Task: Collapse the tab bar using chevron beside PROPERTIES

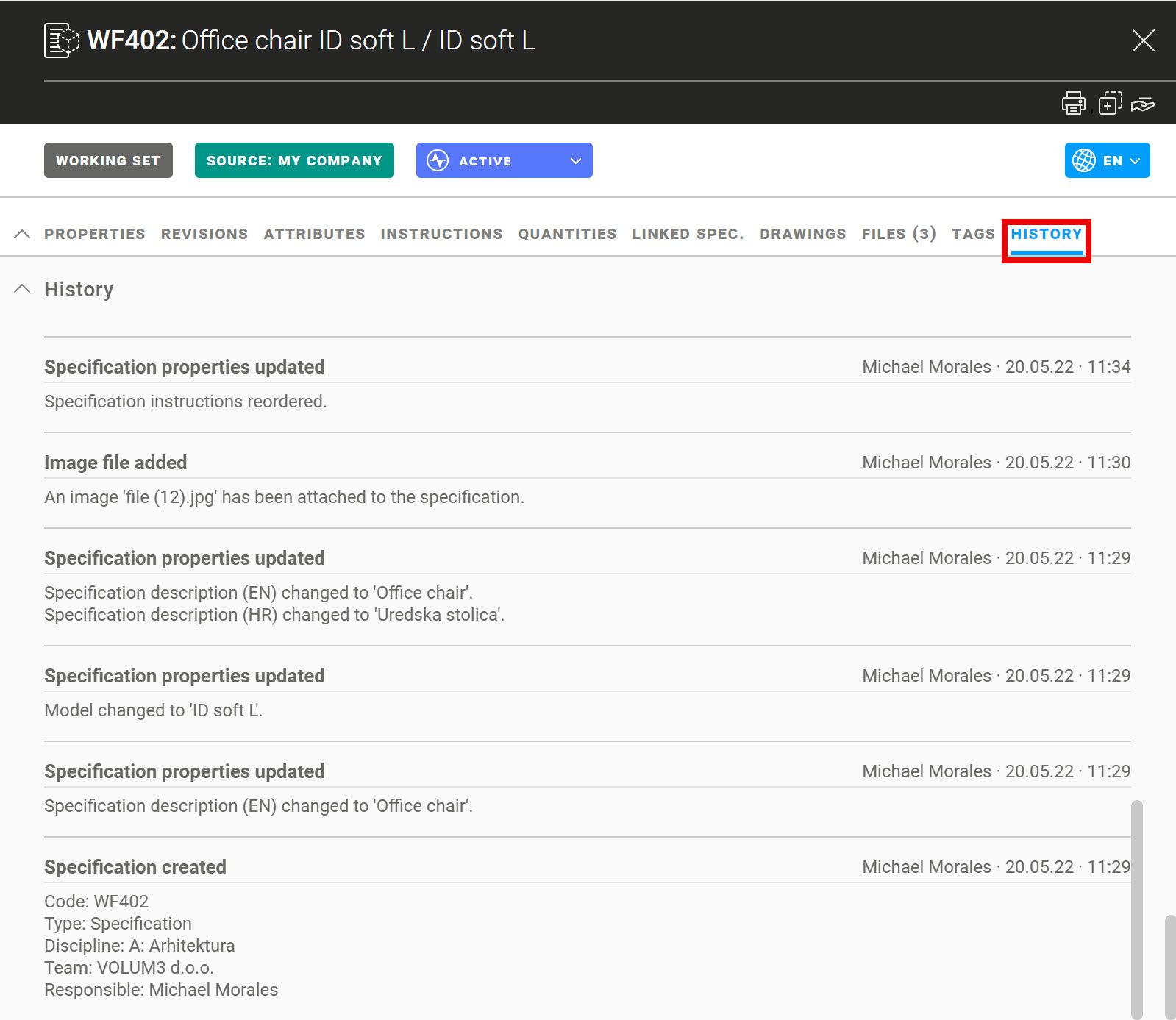Action: click(22, 234)
